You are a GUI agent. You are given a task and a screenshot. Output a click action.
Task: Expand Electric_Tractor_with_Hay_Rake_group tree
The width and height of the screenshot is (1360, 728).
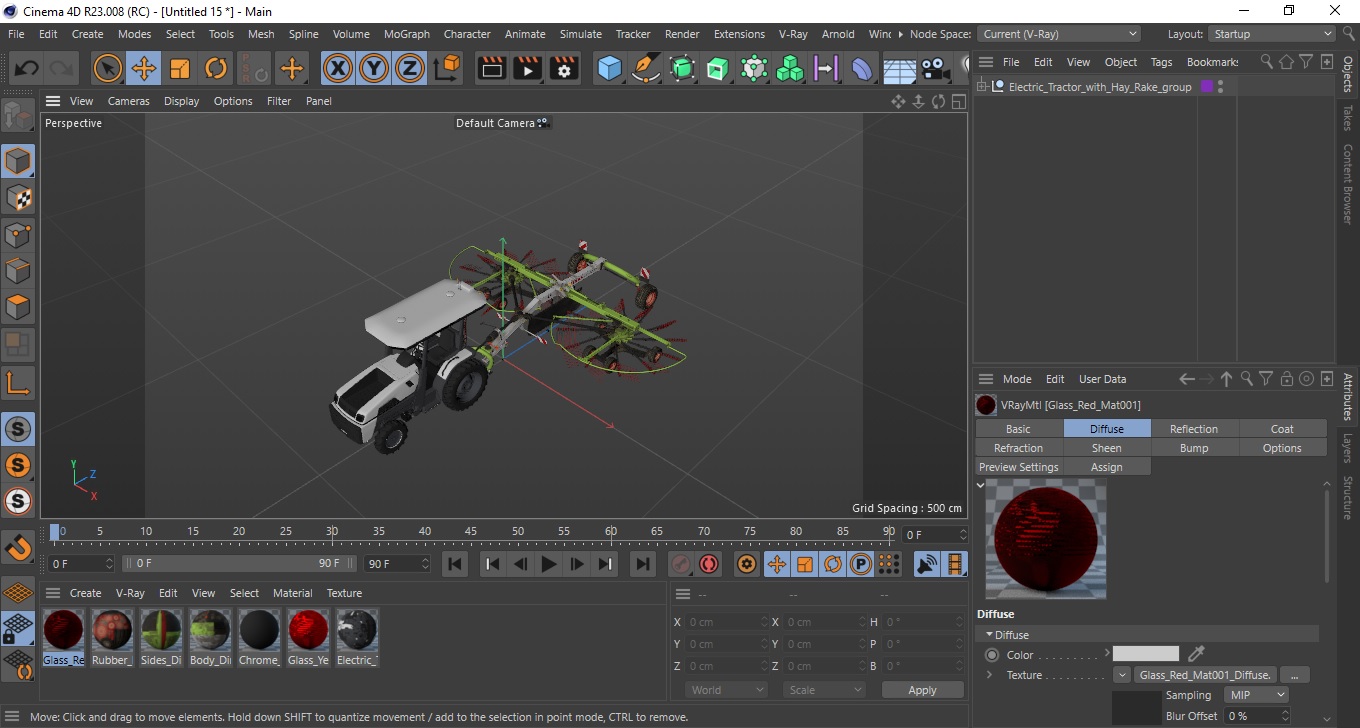coord(983,87)
